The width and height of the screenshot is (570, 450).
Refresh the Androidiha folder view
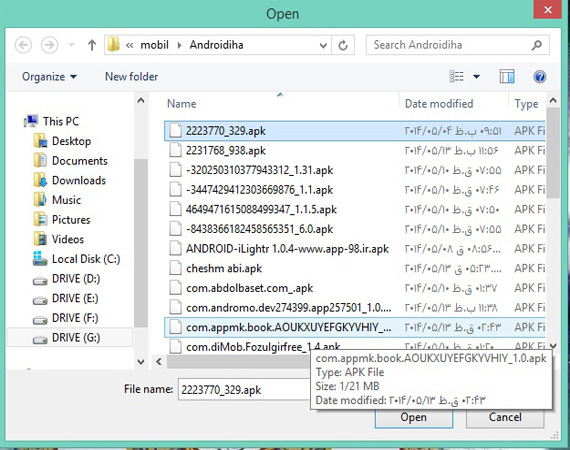pyautogui.click(x=343, y=45)
